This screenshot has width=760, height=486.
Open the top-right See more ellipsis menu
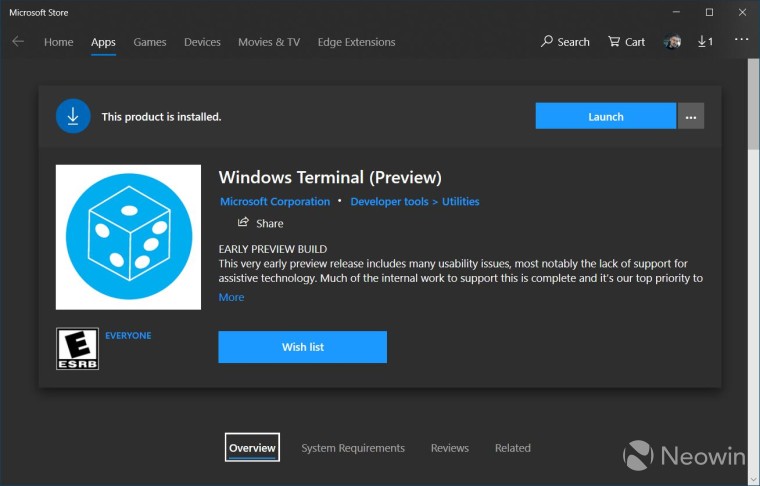click(x=741, y=40)
